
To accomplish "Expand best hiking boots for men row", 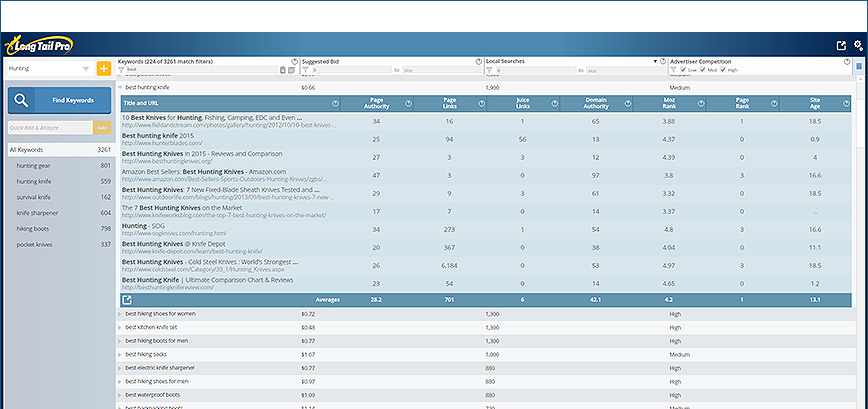I will (x=120, y=341).
